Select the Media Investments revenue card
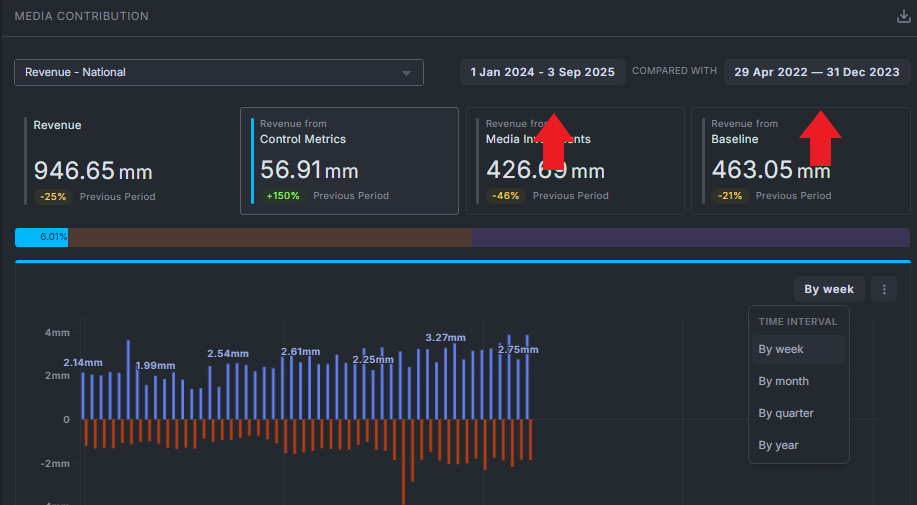 (575, 161)
